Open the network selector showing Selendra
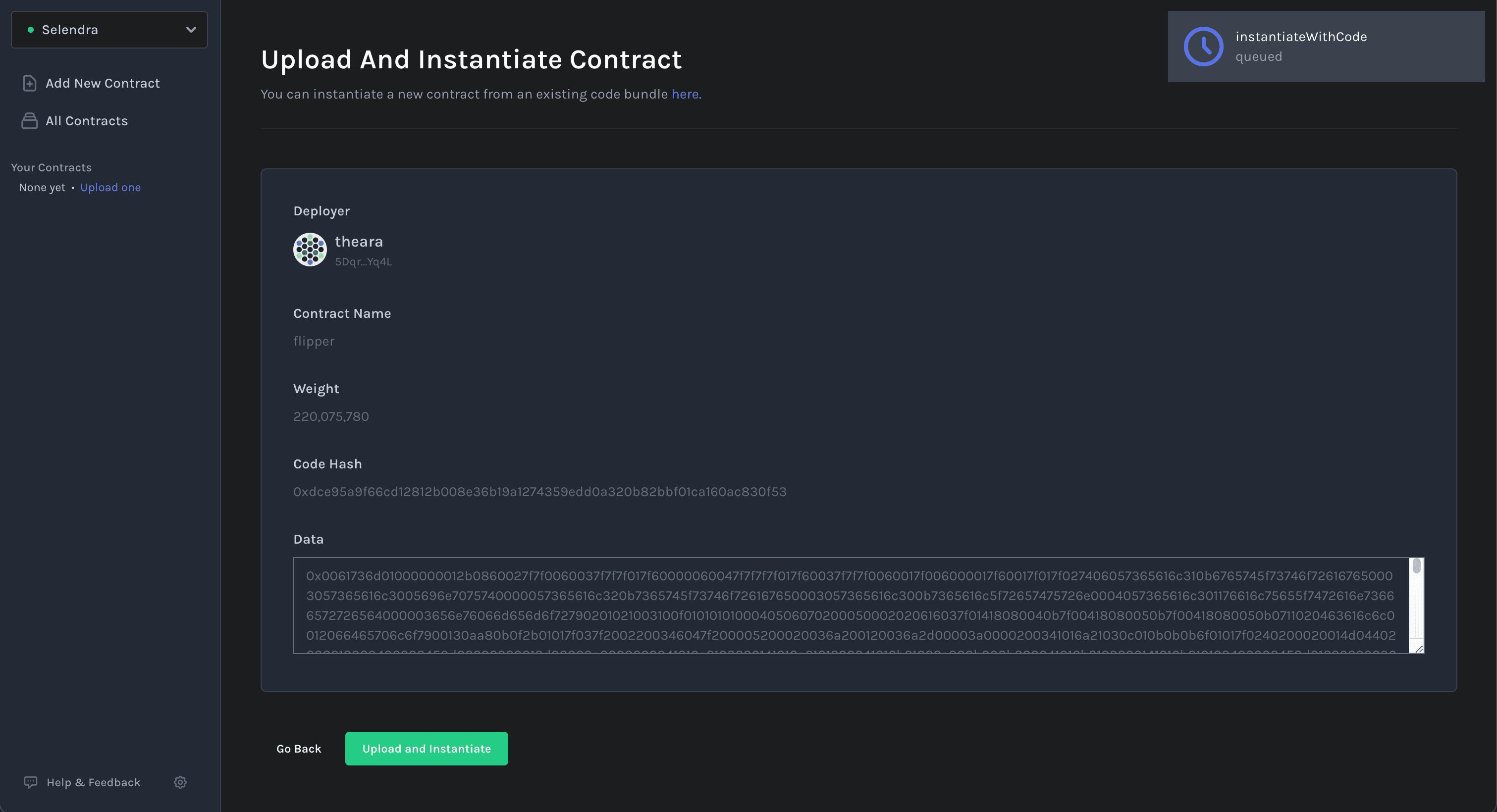Viewport: 1497px width, 812px height. 108,30
